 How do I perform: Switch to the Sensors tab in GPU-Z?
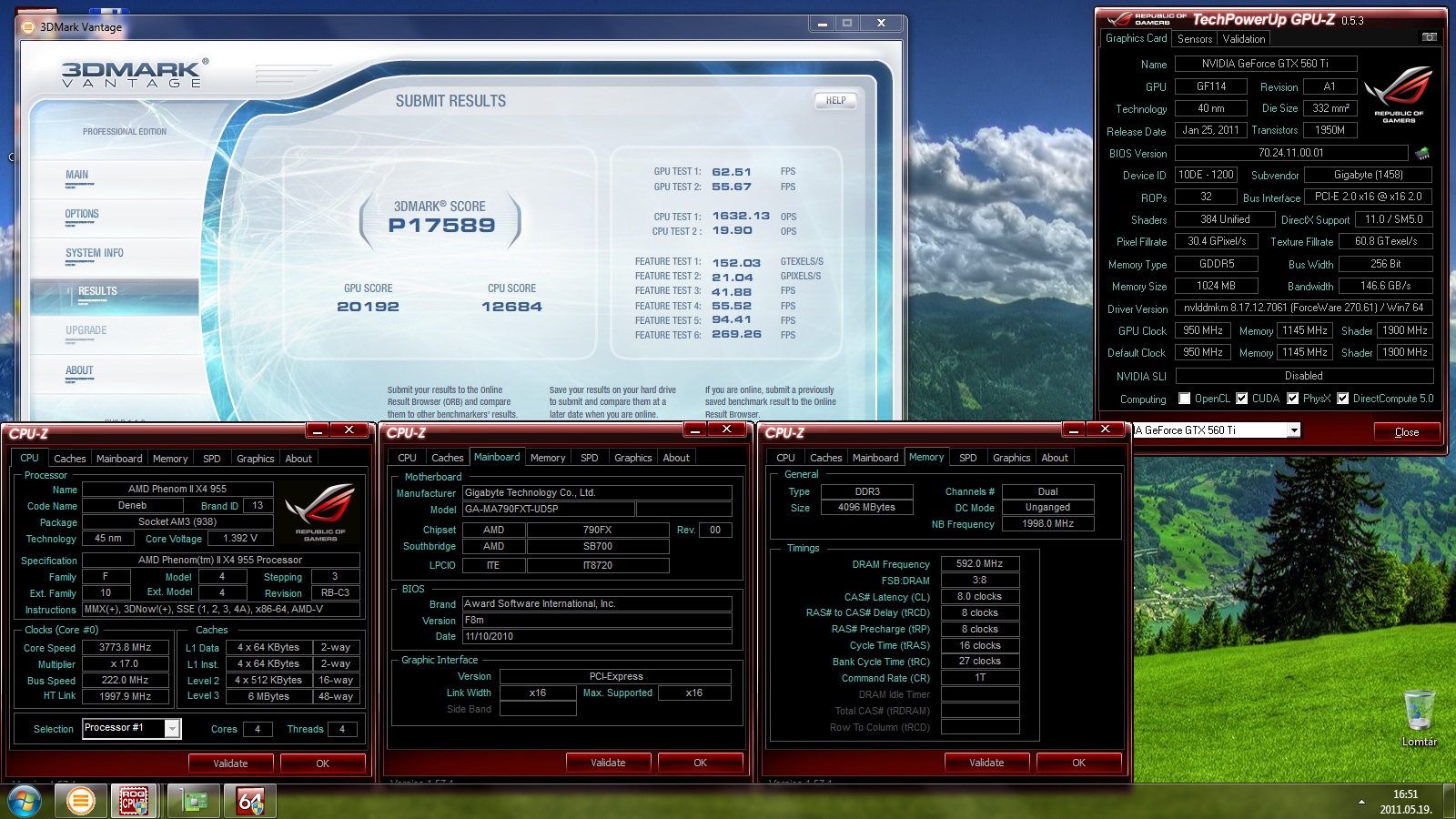click(x=1195, y=39)
